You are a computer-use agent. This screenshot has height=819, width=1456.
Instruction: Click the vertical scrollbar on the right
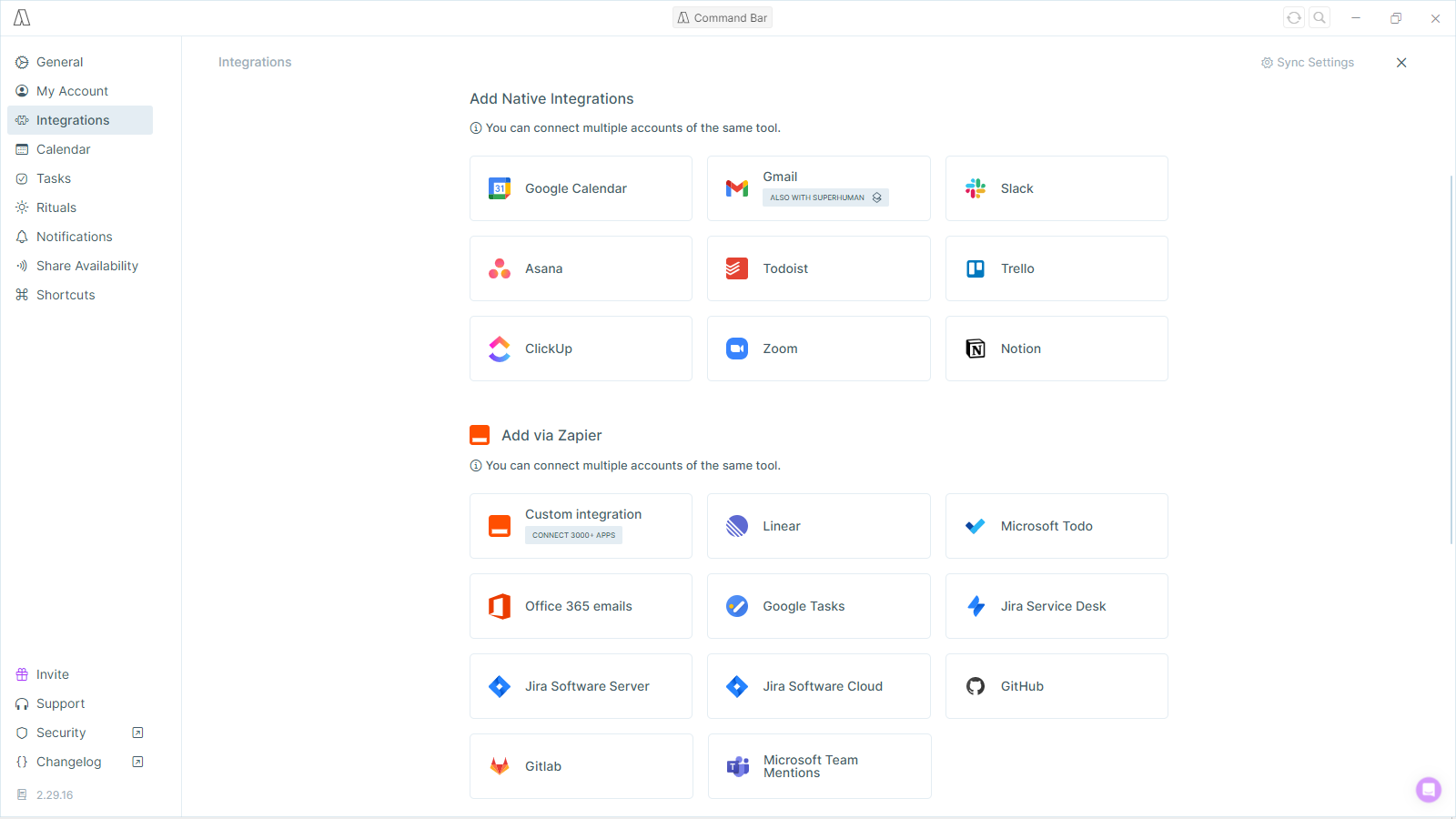pyautogui.click(x=1451, y=359)
